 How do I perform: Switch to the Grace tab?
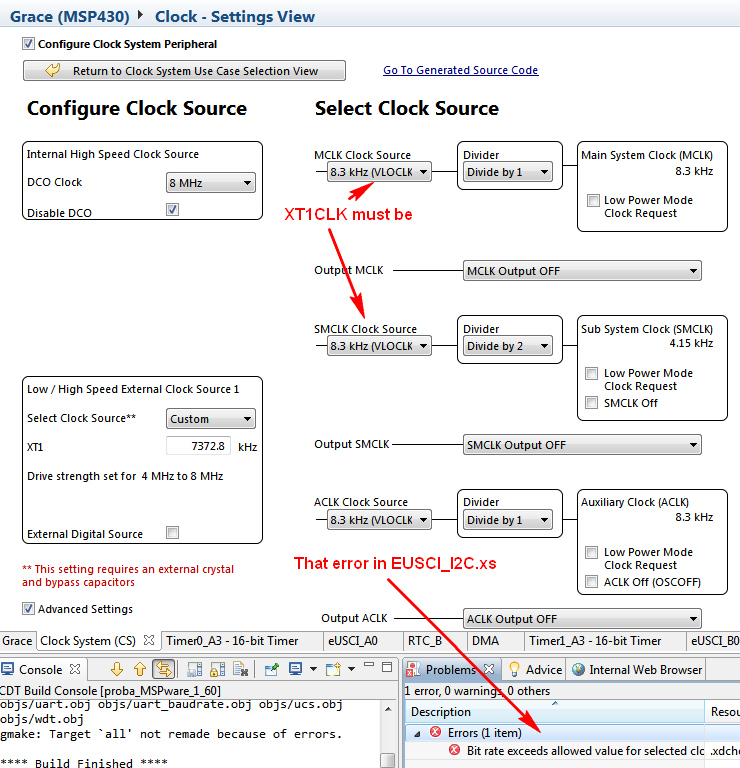click(x=17, y=641)
